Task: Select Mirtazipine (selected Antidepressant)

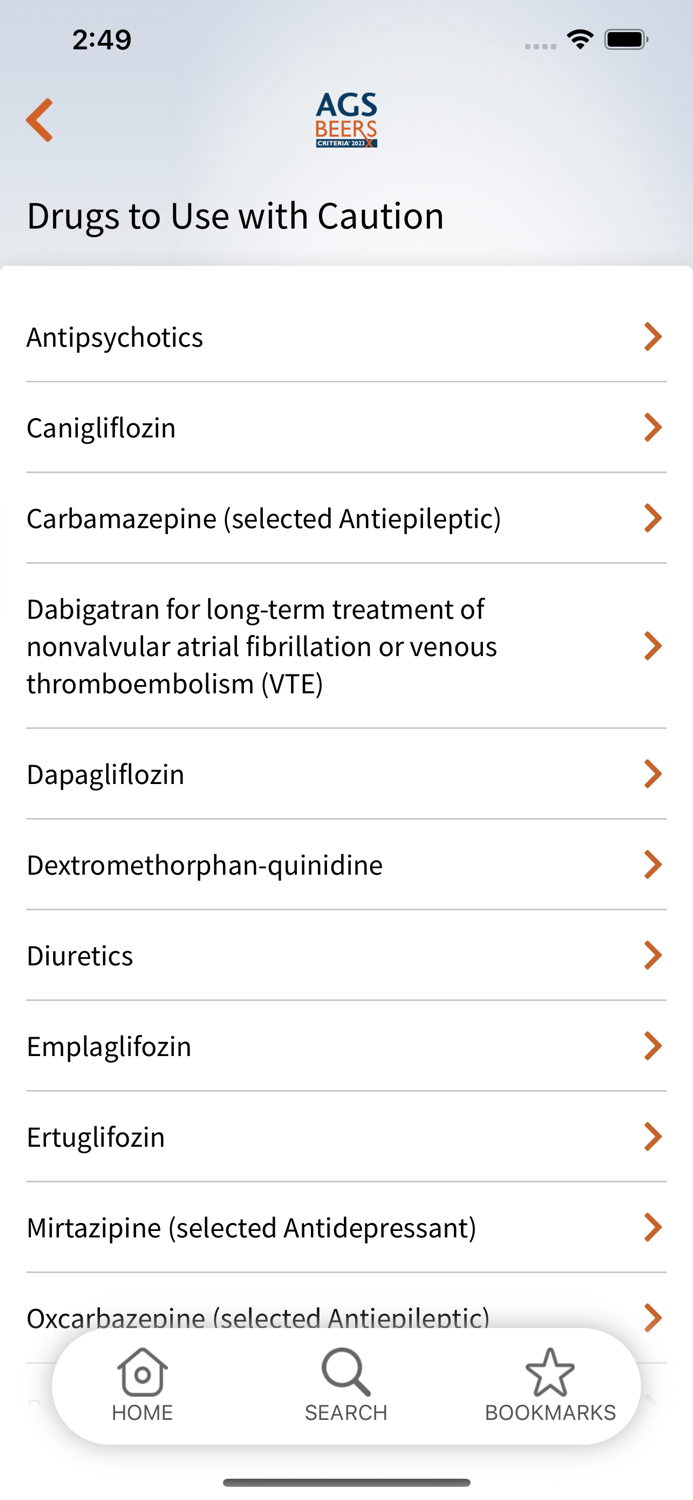Action: [x=251, y=1227]
